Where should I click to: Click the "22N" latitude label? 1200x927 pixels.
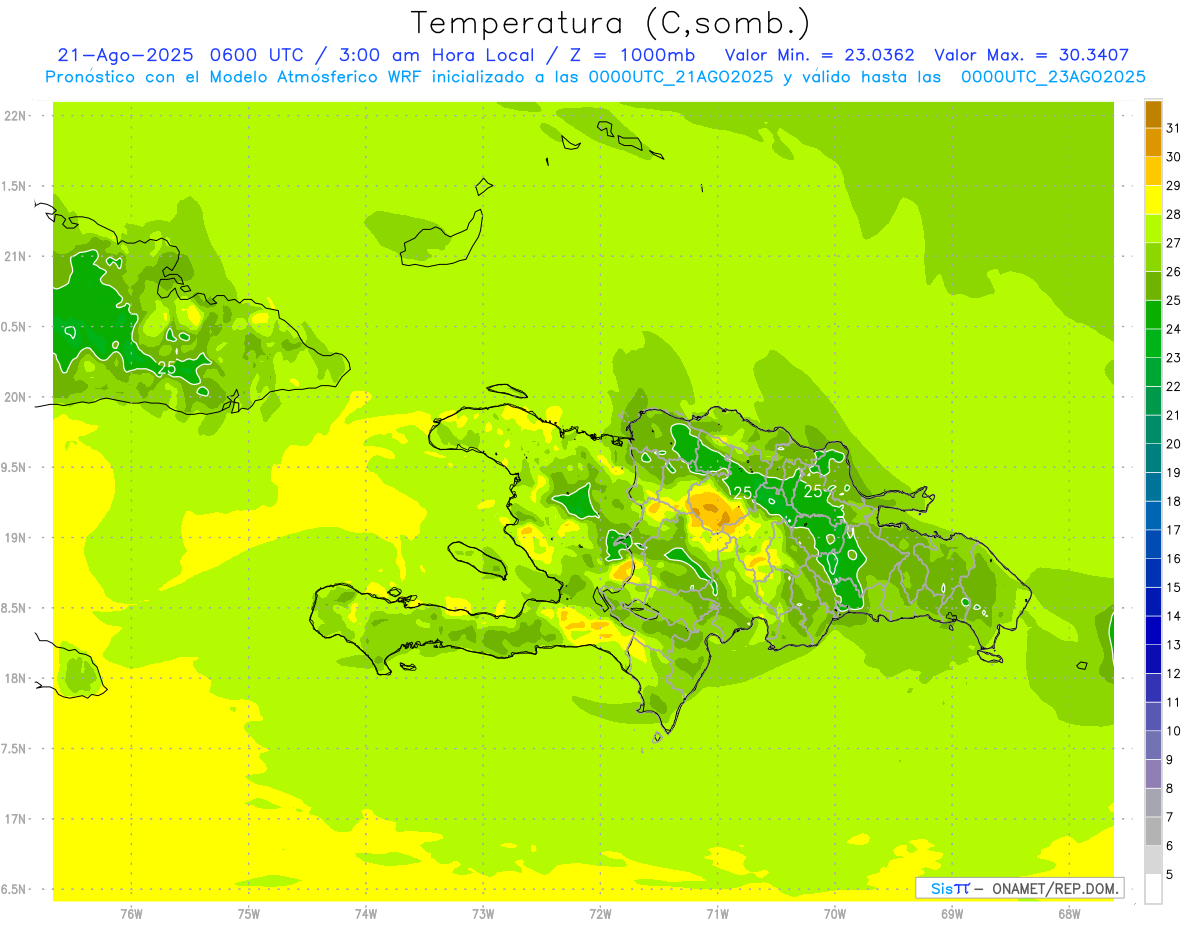click(15, 116)
